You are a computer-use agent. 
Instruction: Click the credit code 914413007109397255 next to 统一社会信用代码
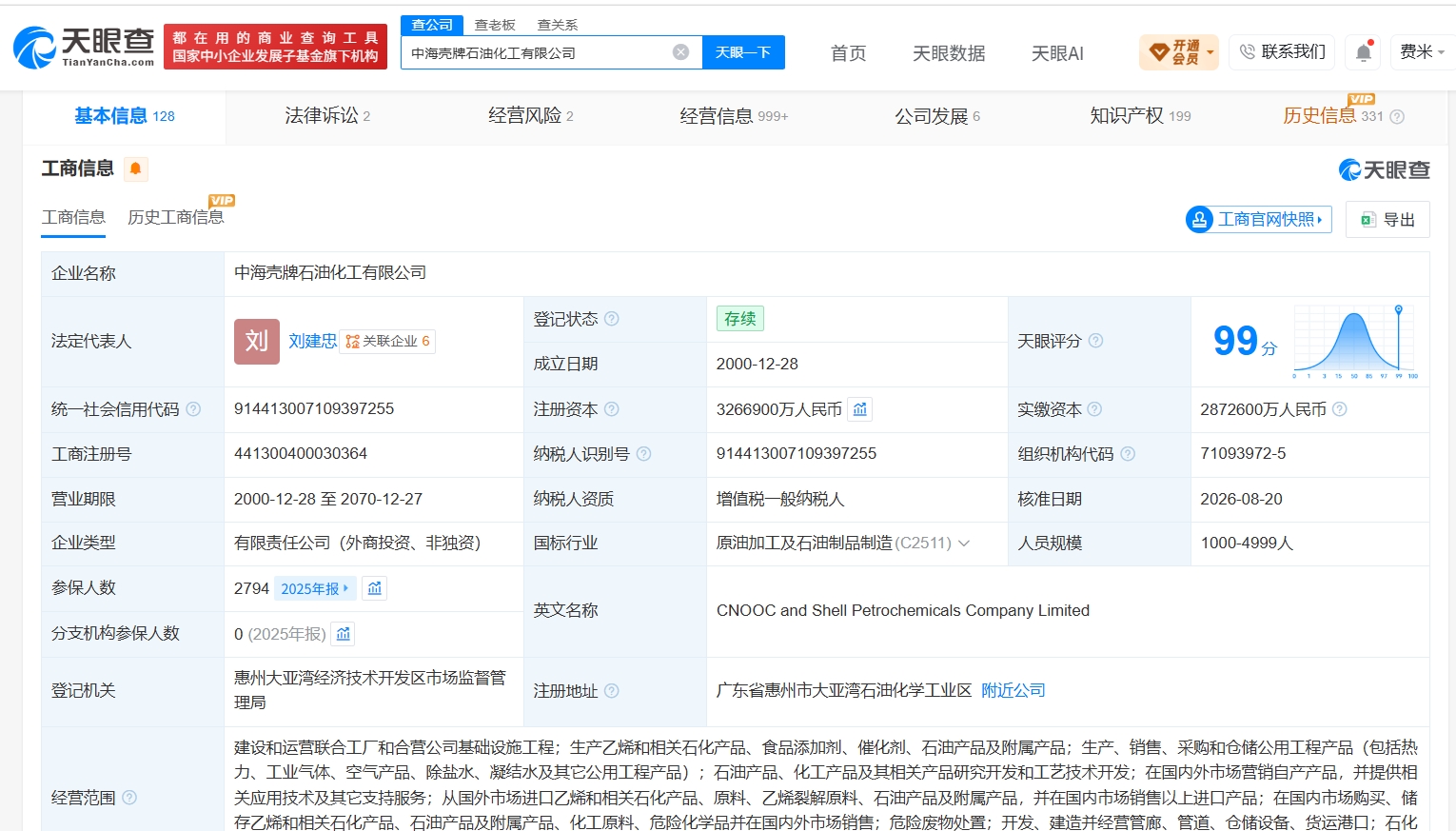pos(314,409)
